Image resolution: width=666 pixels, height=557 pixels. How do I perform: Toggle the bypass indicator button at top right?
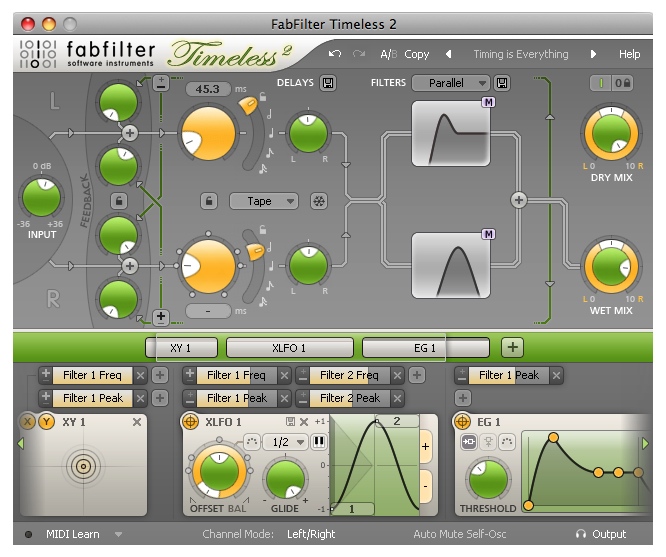601,83
